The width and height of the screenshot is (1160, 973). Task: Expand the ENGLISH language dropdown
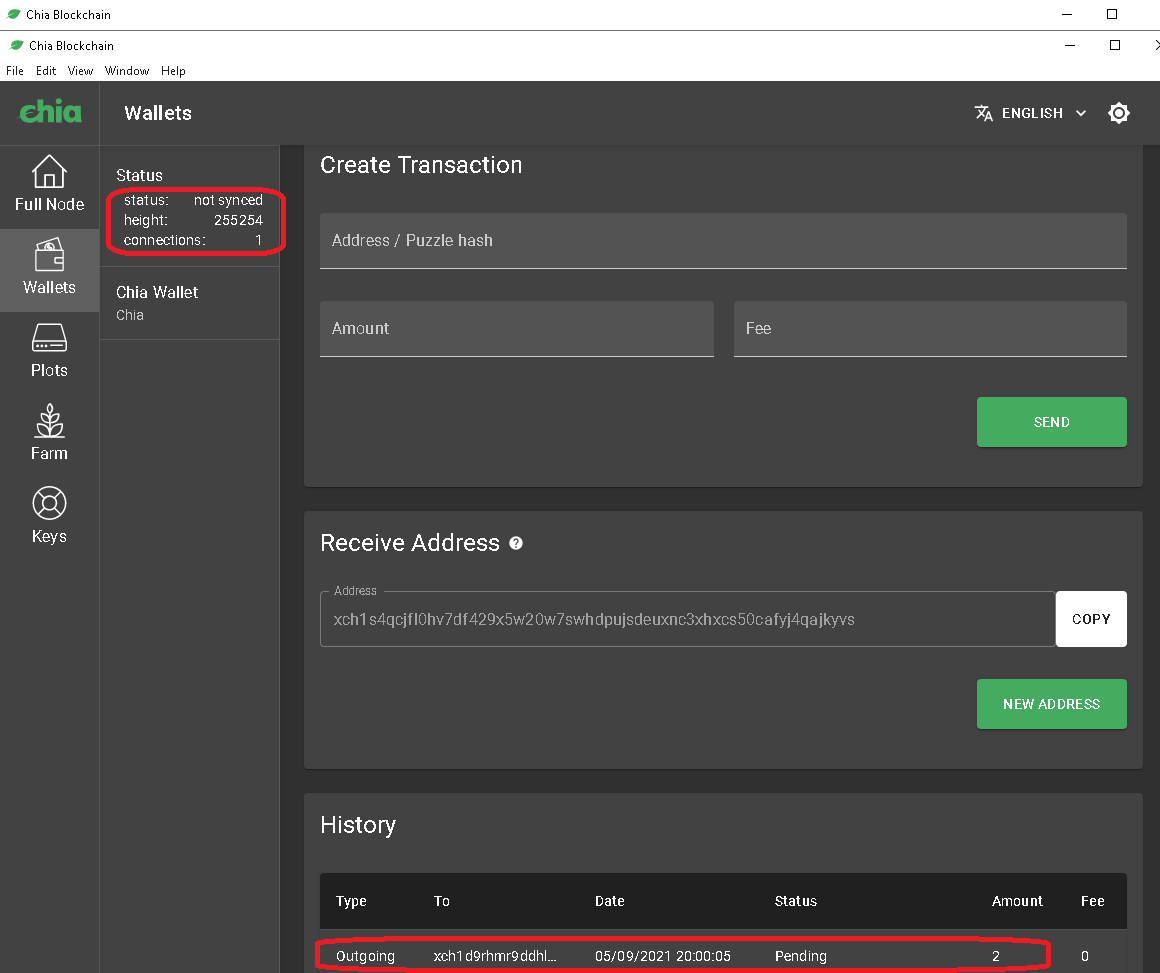click(1031, 113)
